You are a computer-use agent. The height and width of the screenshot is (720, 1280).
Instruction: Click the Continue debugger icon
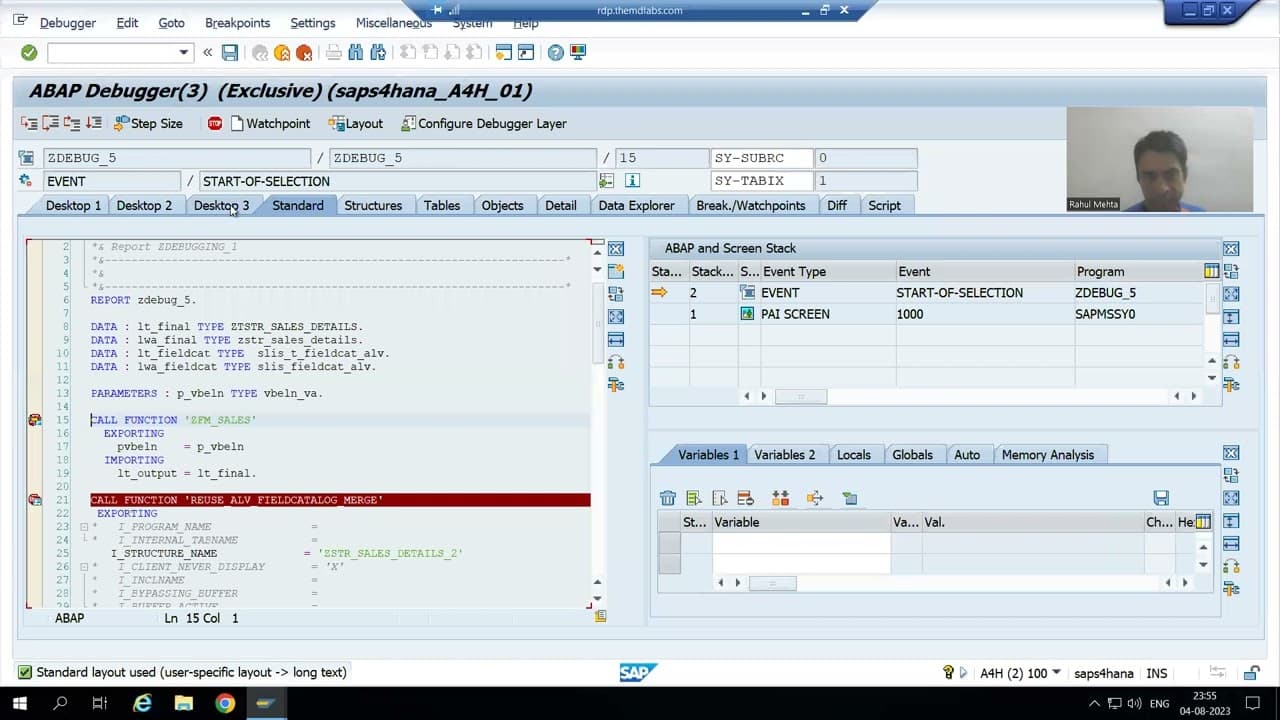94,123
